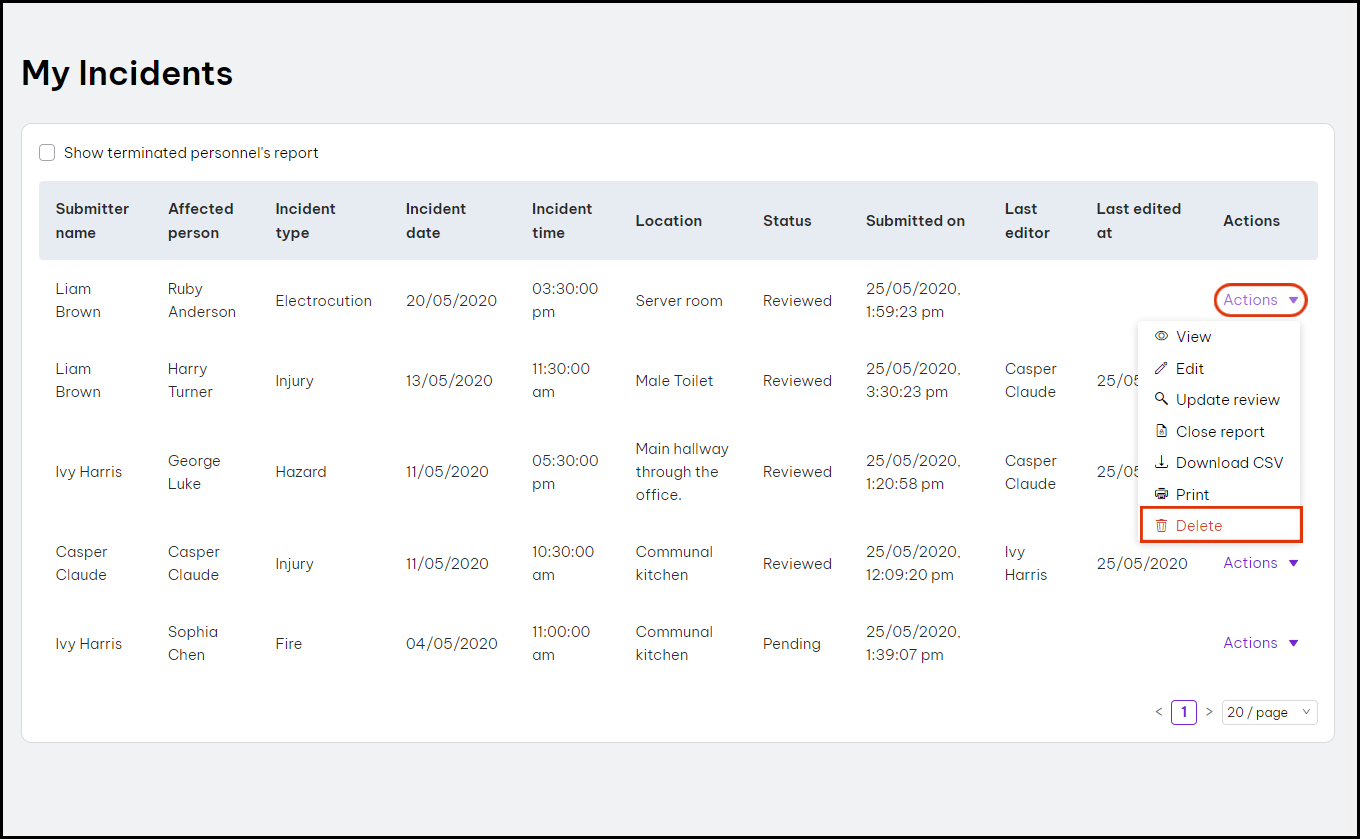Click page number 1 in pagination
The image size is (1360, 839).
point(1184,712)
